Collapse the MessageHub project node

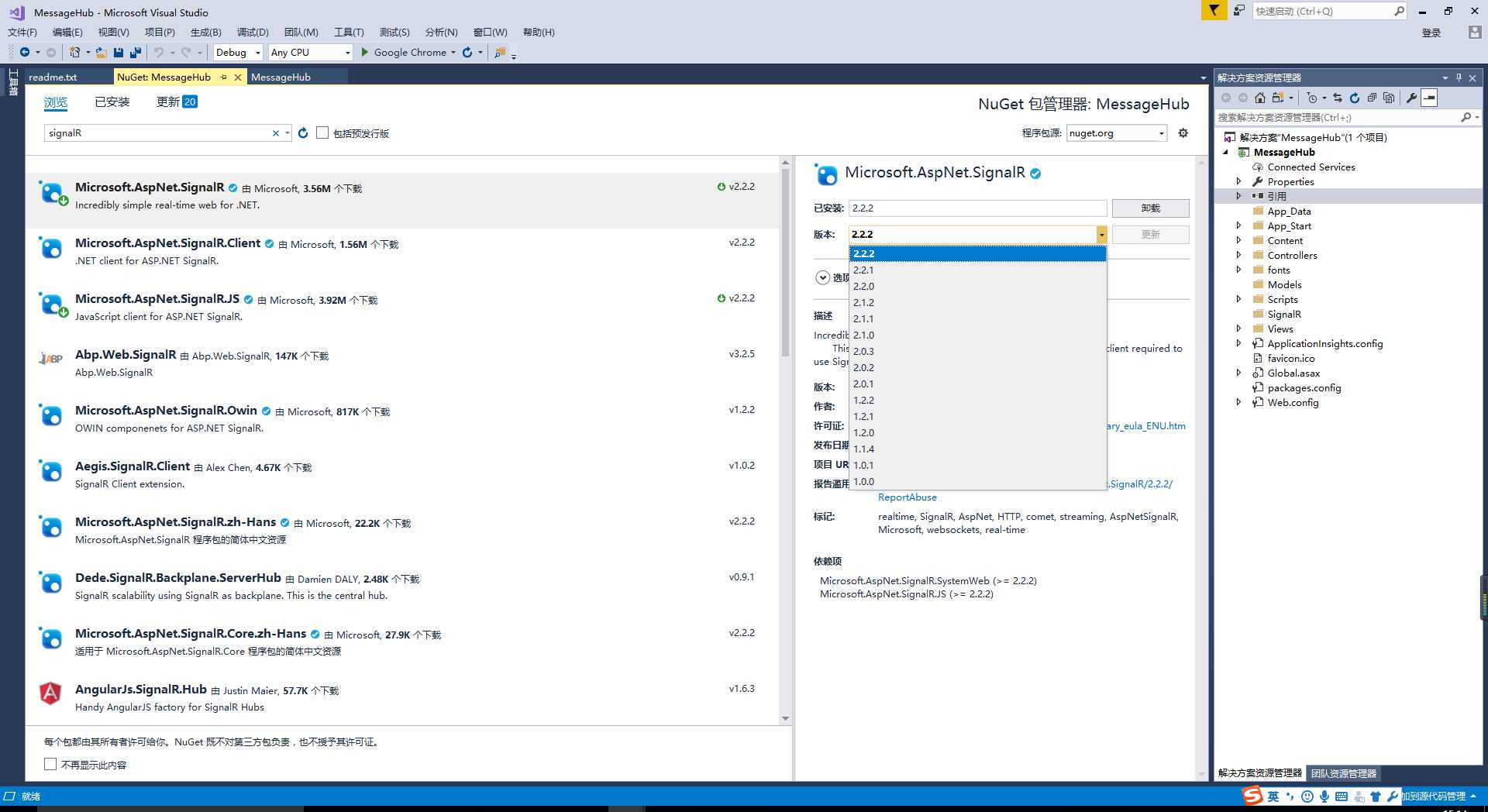coord(1226,152)
